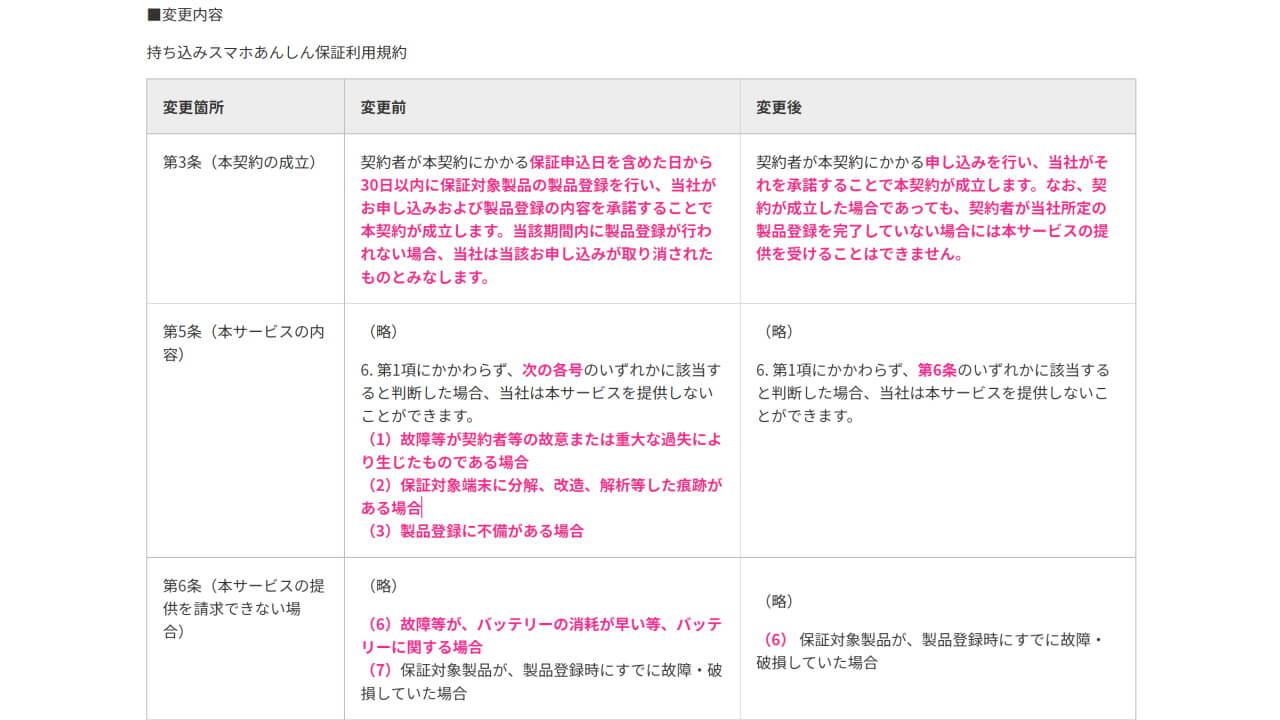Click the ■変更内容 section heading
1280x720 pixels.
point(185,15)
